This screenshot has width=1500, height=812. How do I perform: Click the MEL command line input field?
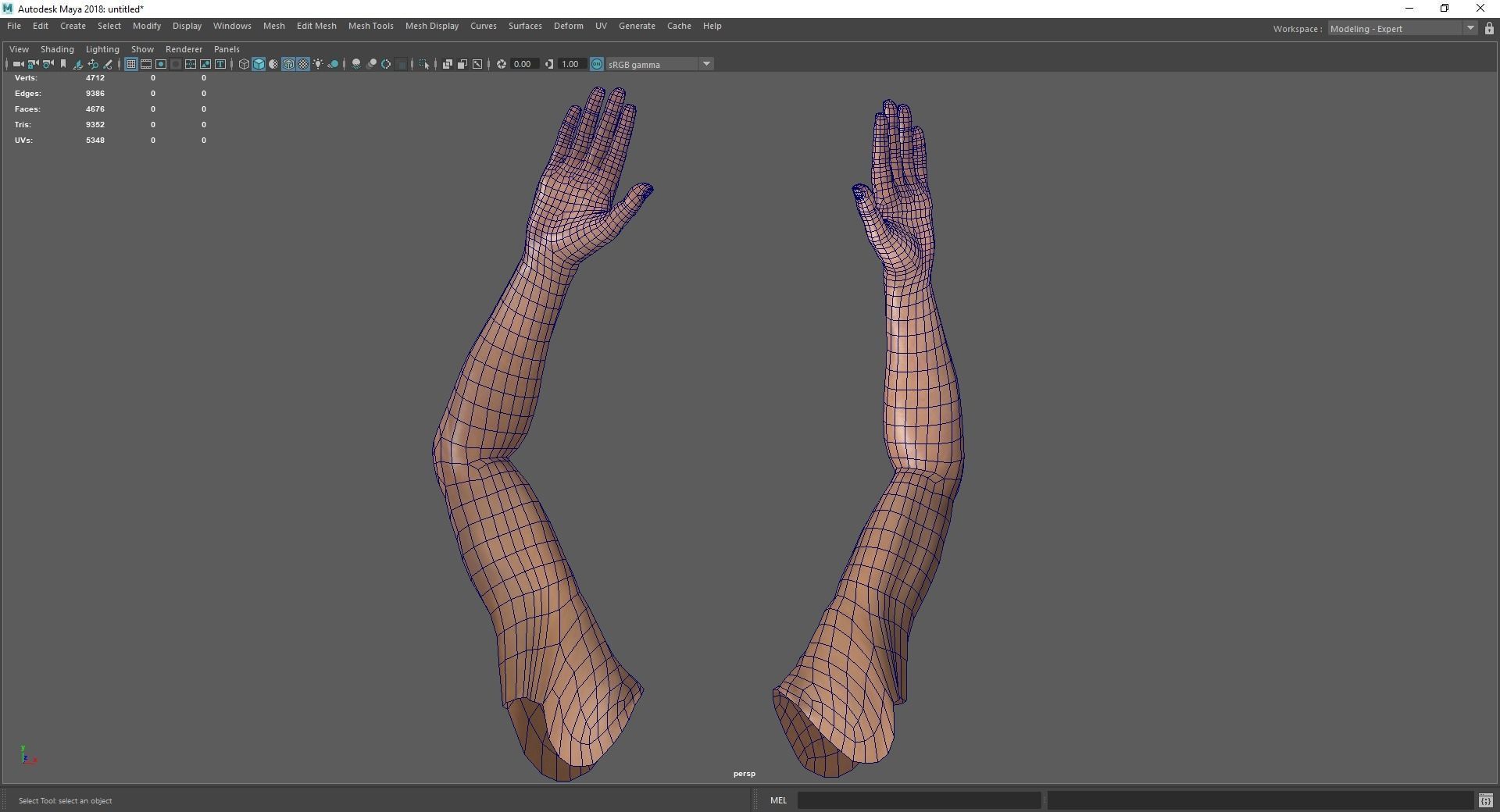tap(919, 800)
